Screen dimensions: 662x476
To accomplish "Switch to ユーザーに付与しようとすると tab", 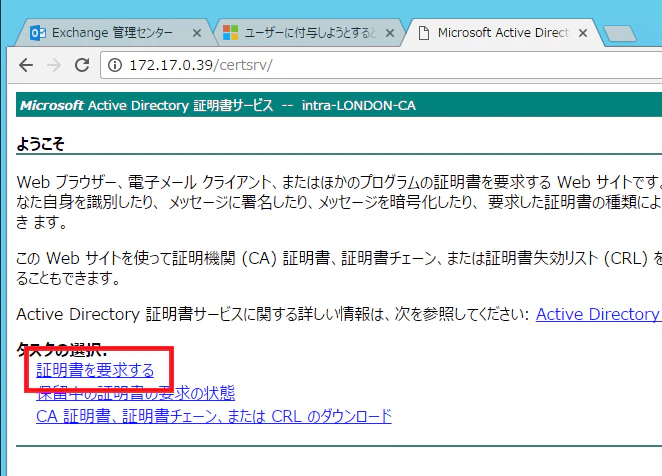I will click(310, 33).
